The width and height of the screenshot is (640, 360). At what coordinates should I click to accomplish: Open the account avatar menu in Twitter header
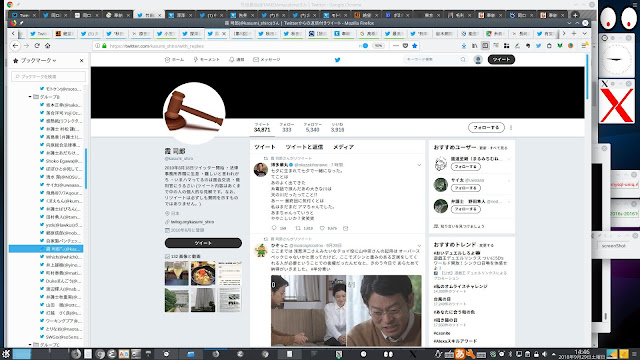[x=478, y=60]
